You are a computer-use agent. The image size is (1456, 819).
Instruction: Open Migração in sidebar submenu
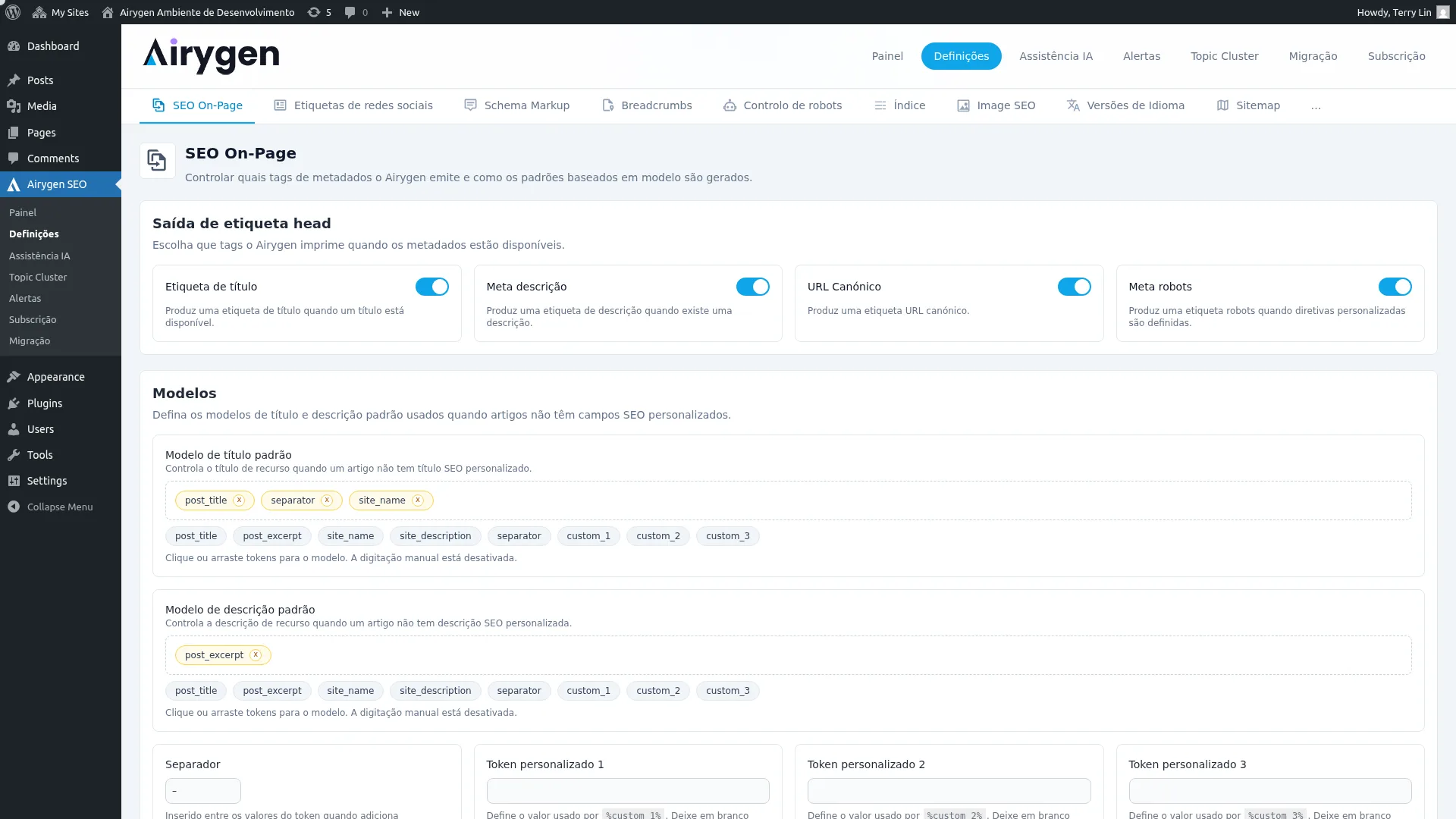[61, 341]
